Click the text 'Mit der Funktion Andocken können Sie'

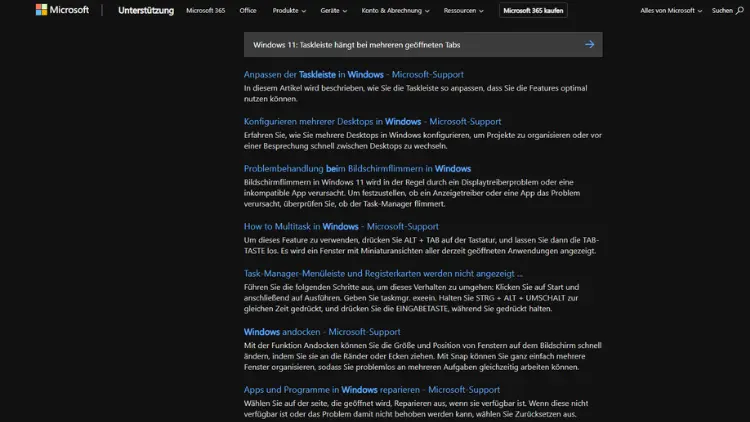tap(313, 345)
